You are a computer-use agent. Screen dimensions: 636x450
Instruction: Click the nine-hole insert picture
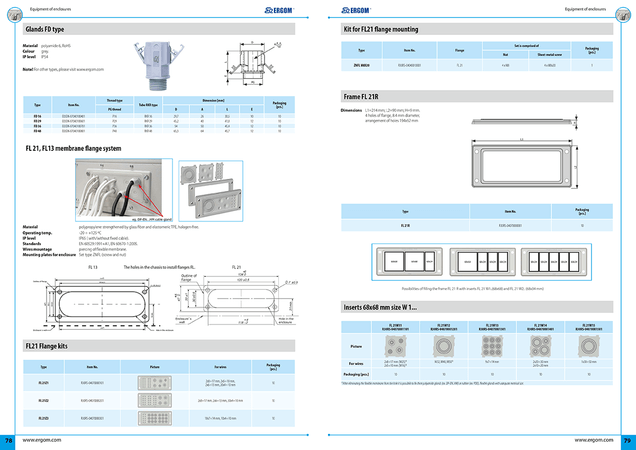click(492, 346)
